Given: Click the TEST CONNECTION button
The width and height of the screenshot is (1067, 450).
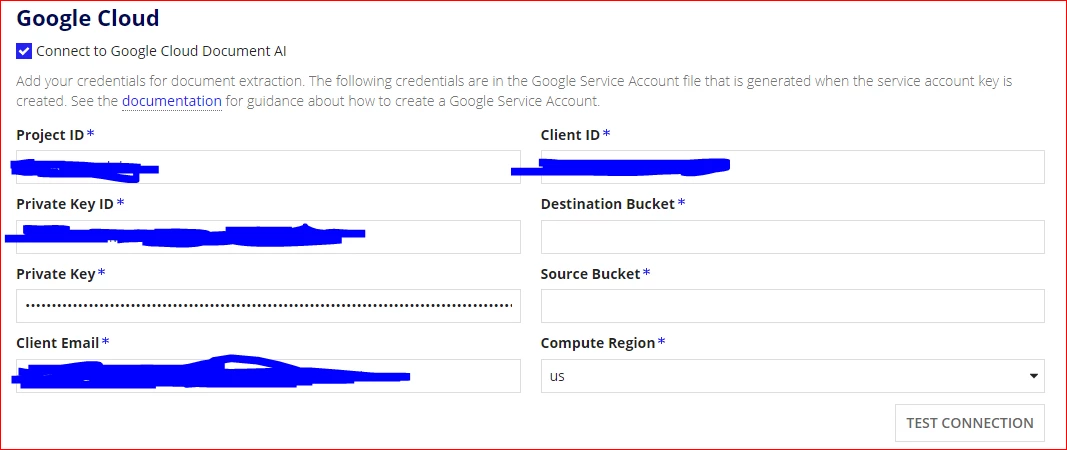Looking at the screenshot, I should tap(970, 423).
